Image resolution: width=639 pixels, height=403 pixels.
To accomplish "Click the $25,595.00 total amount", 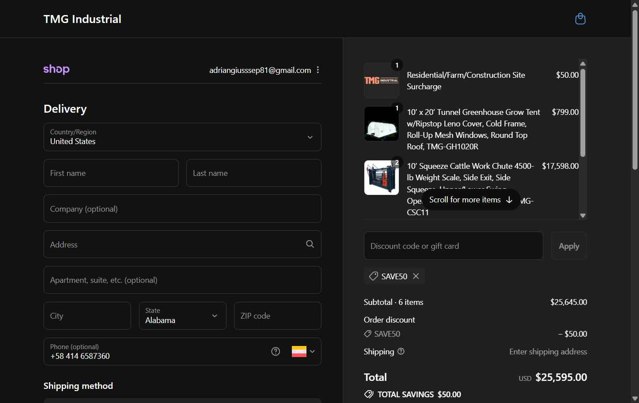I will [561, 377].
